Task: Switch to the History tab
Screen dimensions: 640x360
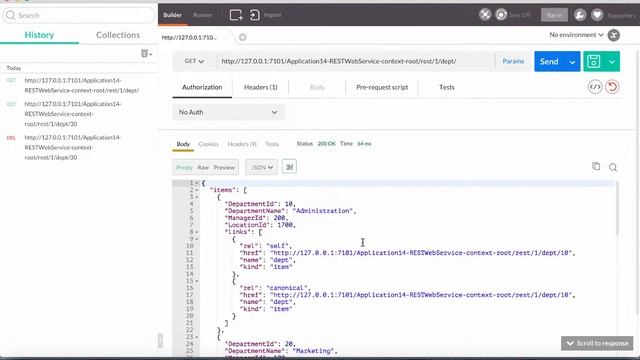Action: tap(39, 35)
